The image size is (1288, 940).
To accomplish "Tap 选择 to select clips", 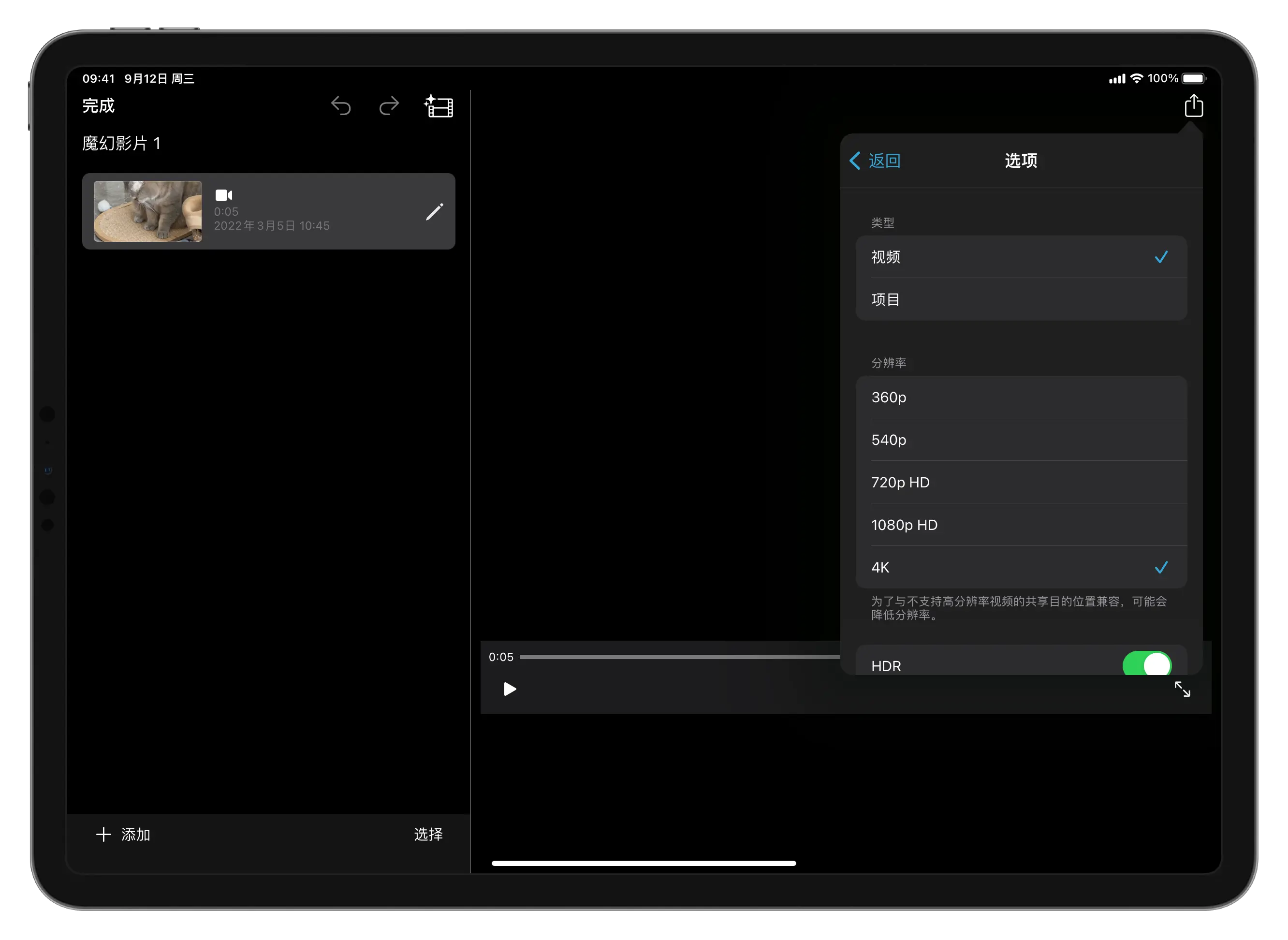I will pyautogui.click(x=428, y=834).
